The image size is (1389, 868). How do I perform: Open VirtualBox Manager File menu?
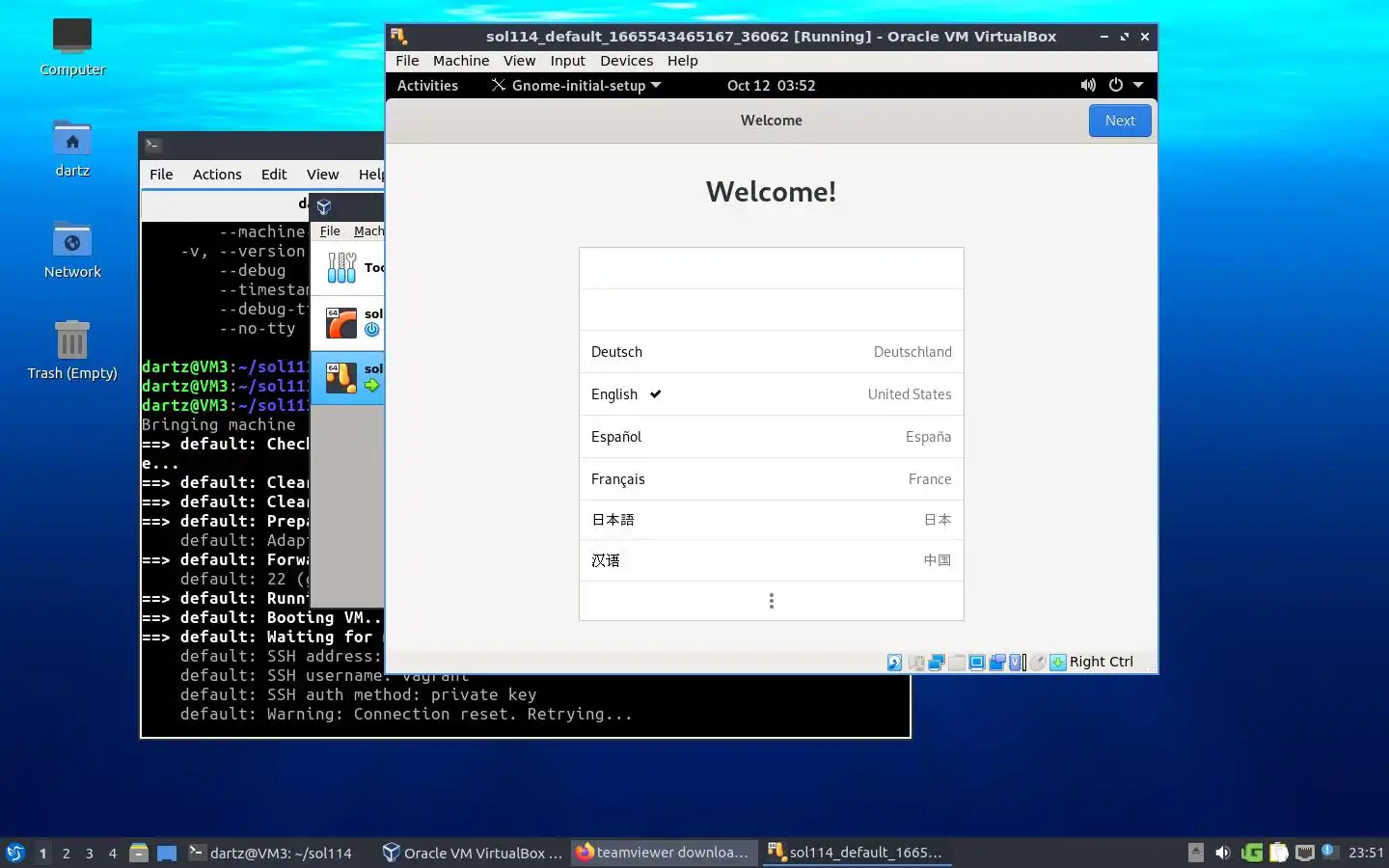tap(330, 231)
